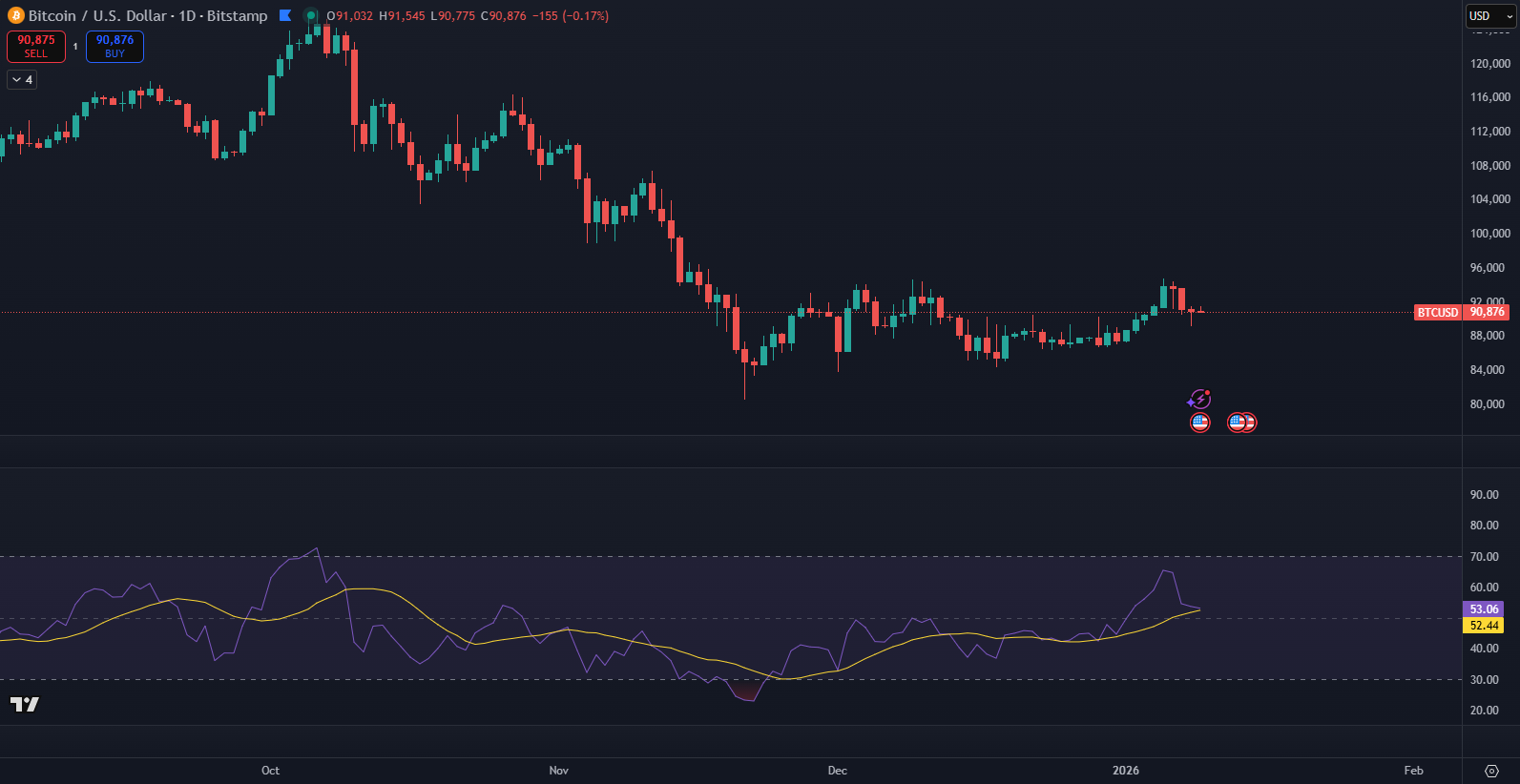1520x784 pixels.
Task: Click the 2026 label on the time axis
Action: coord(1126,771)
